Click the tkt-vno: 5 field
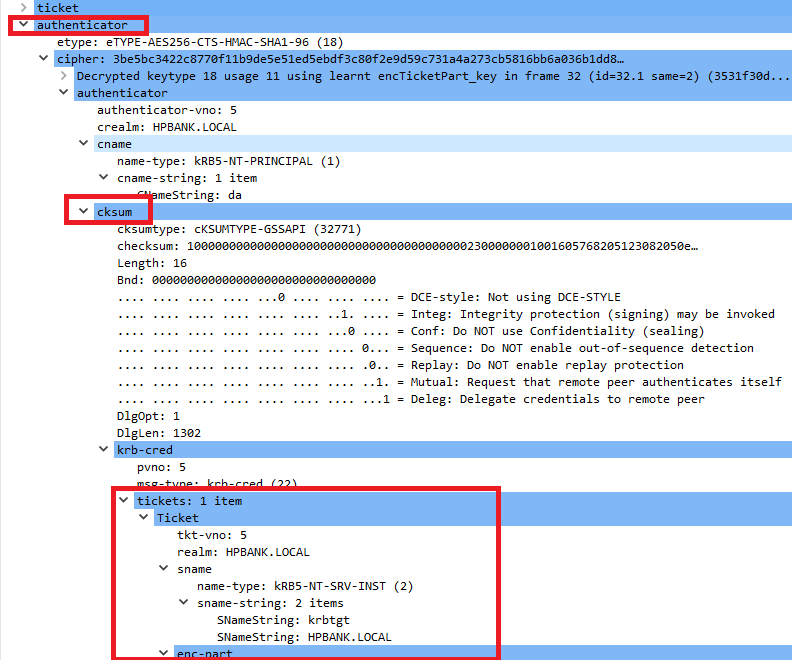 (212, 535)
